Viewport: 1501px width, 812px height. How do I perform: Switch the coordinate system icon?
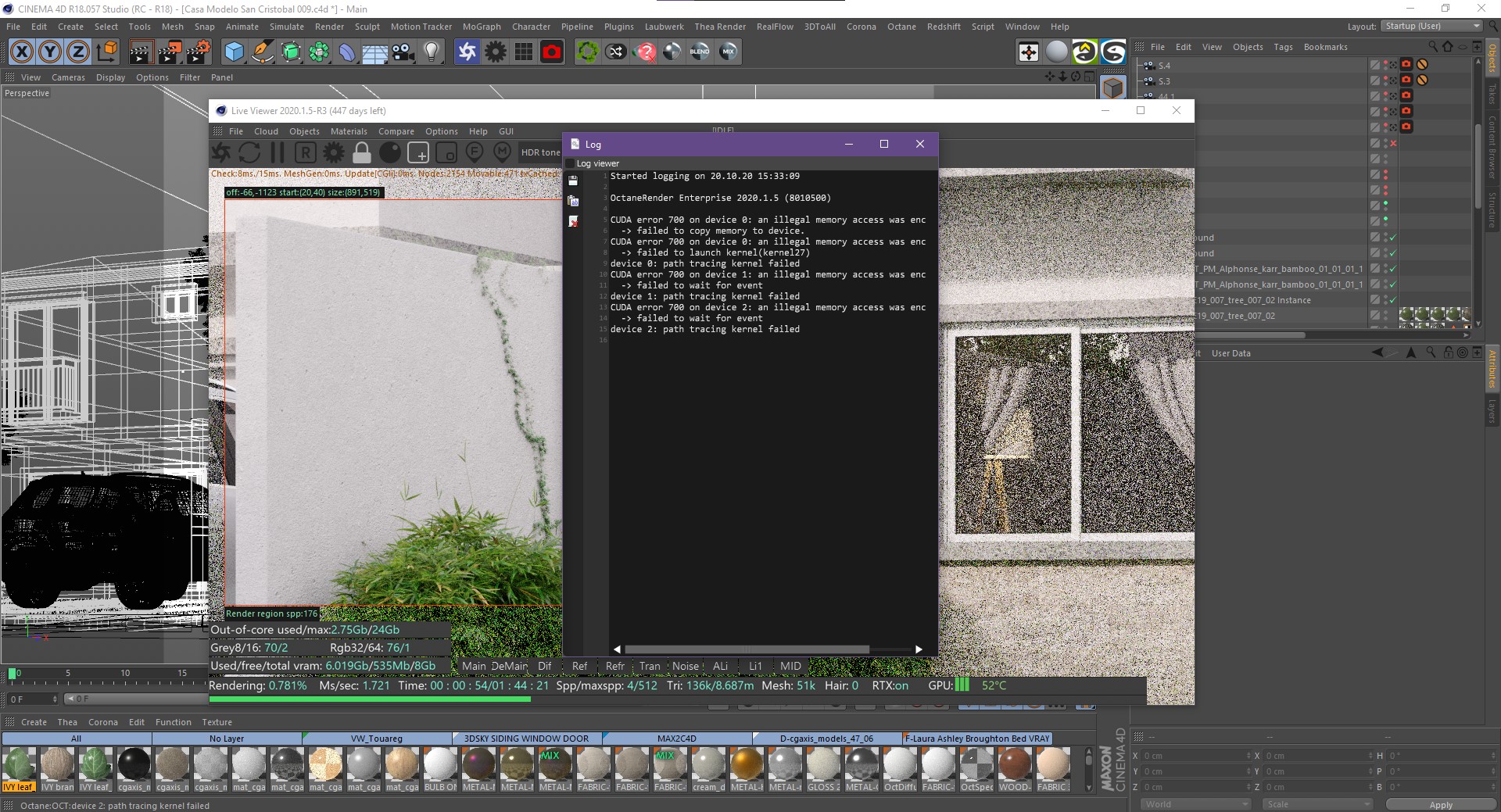point(106,52)
